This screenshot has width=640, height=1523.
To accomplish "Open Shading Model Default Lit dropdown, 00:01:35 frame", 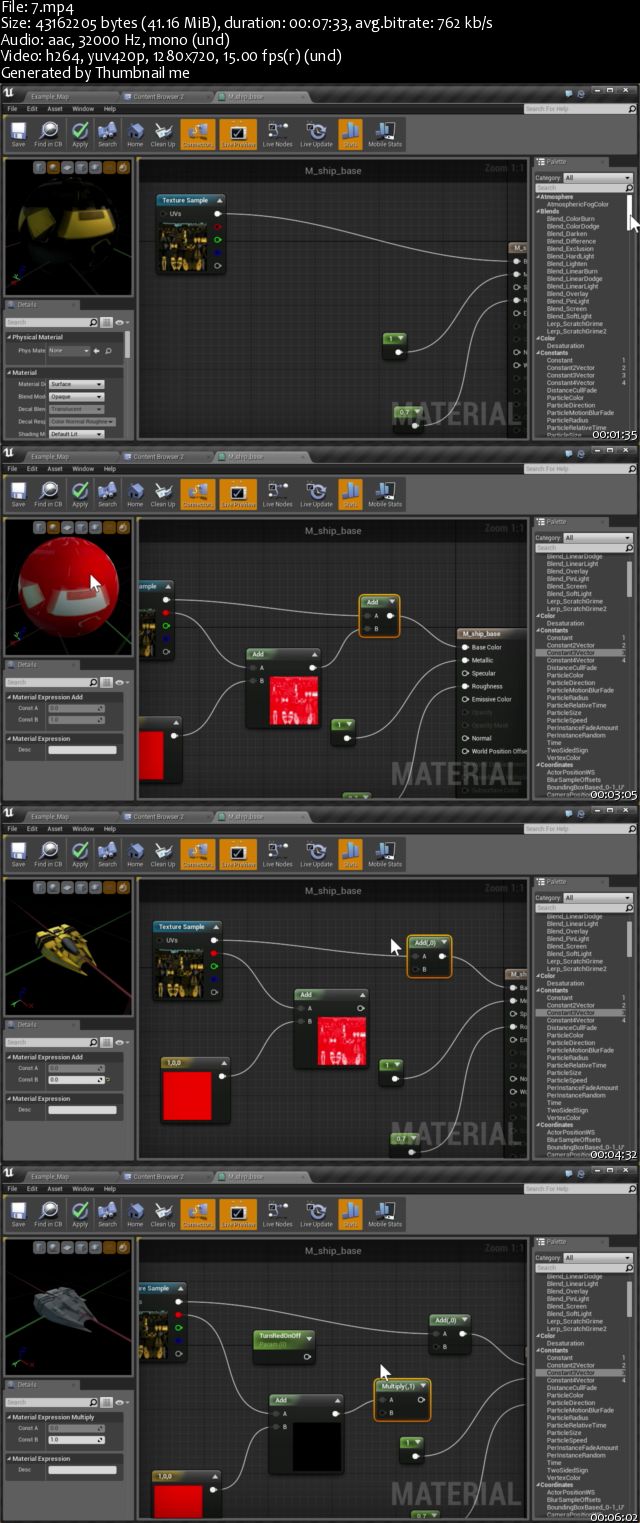I will pyautogui.click(x=76, y=434).
